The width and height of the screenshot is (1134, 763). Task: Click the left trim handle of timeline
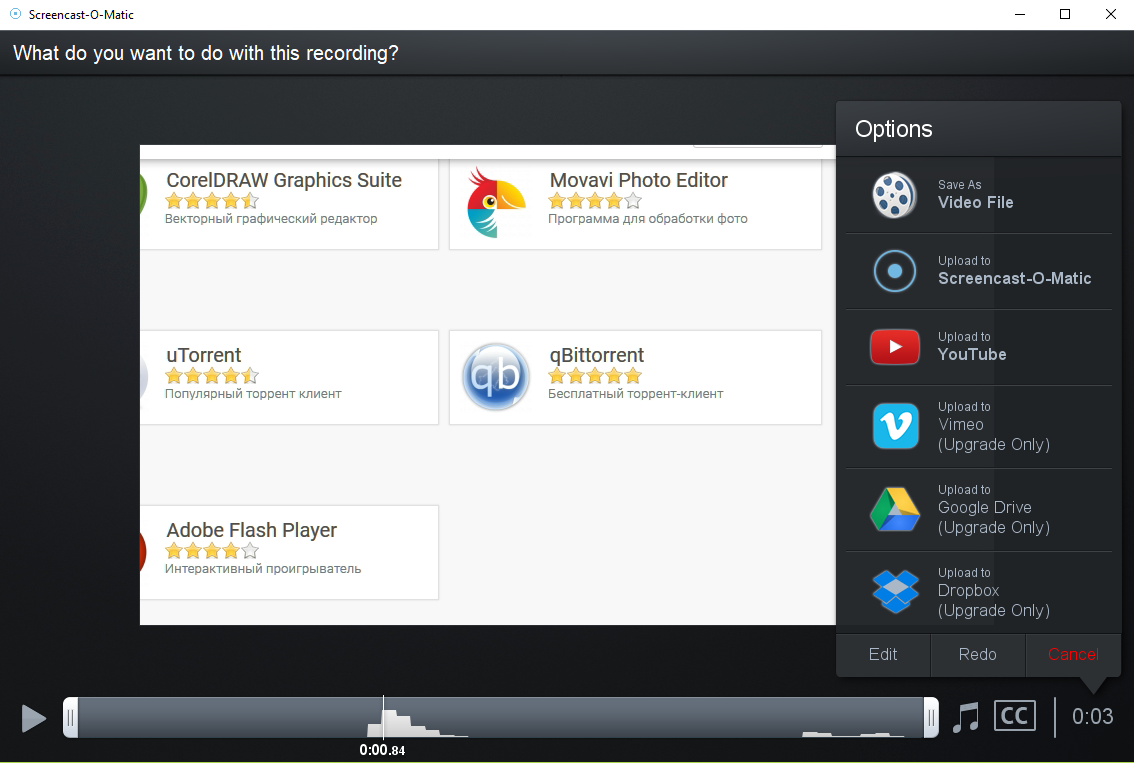click(70, 717)
